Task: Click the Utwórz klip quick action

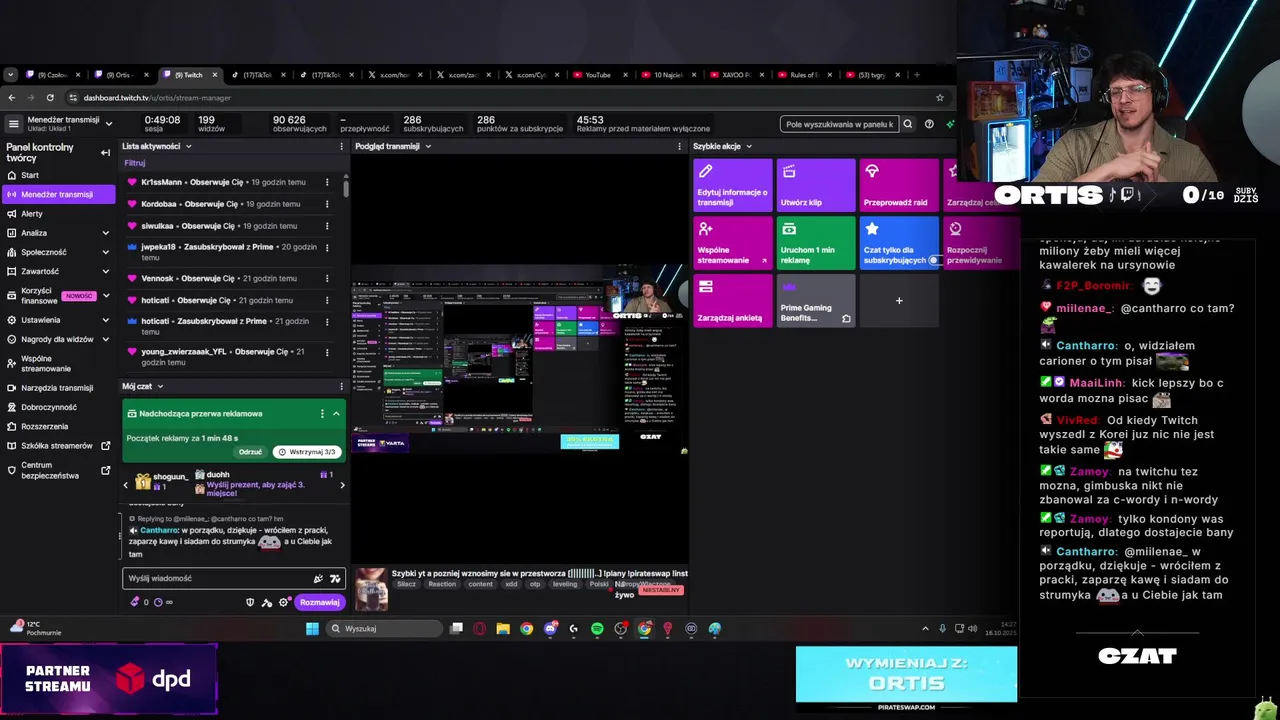Action: (x=816, y=185)
